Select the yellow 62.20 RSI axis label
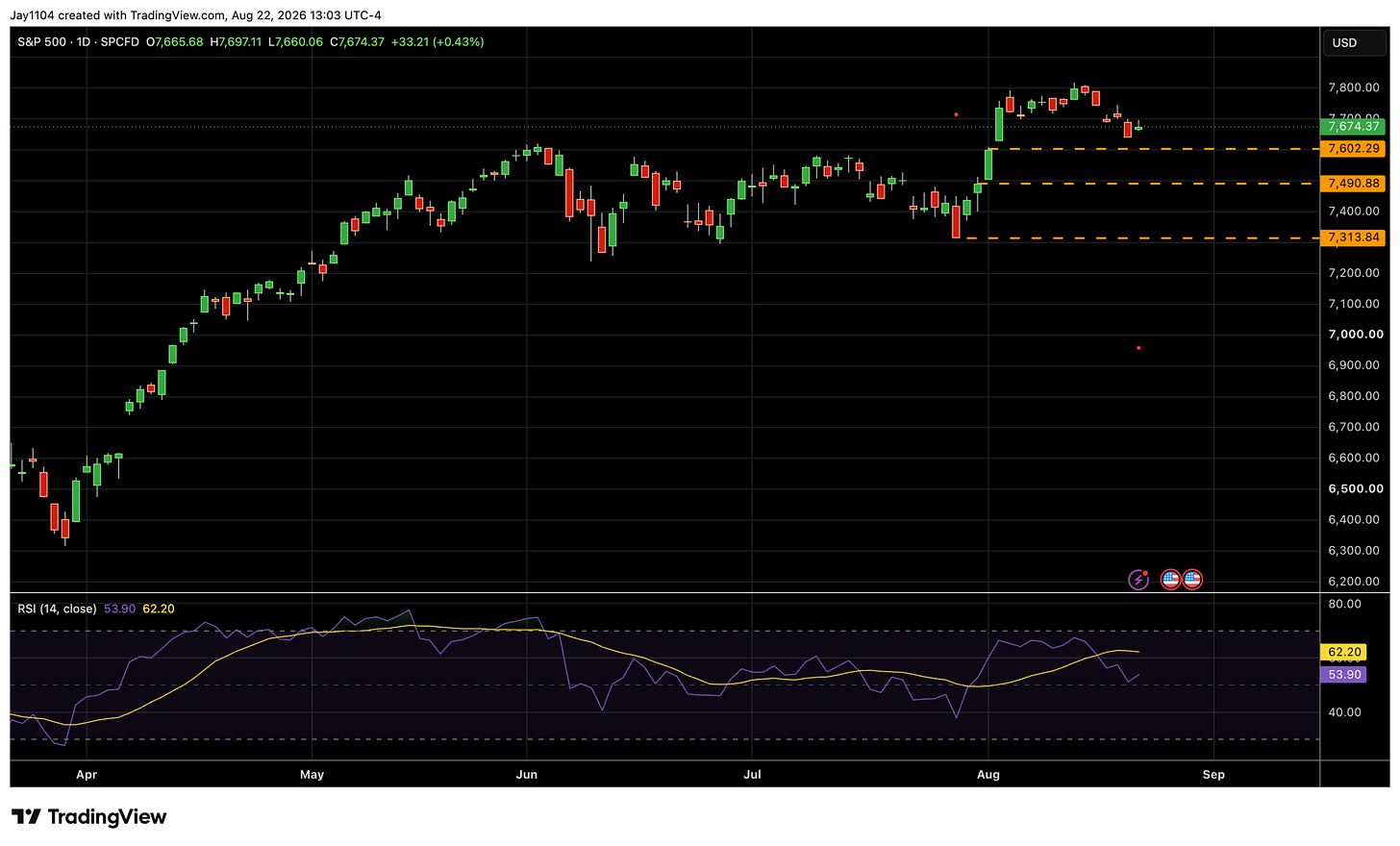 tap(1344, 652)
